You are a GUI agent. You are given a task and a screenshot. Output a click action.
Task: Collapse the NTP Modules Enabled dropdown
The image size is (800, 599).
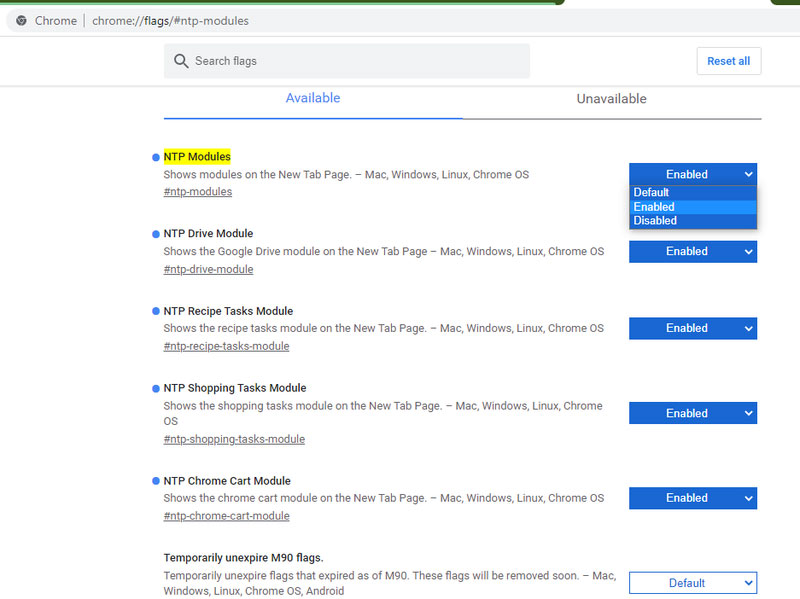692,174
